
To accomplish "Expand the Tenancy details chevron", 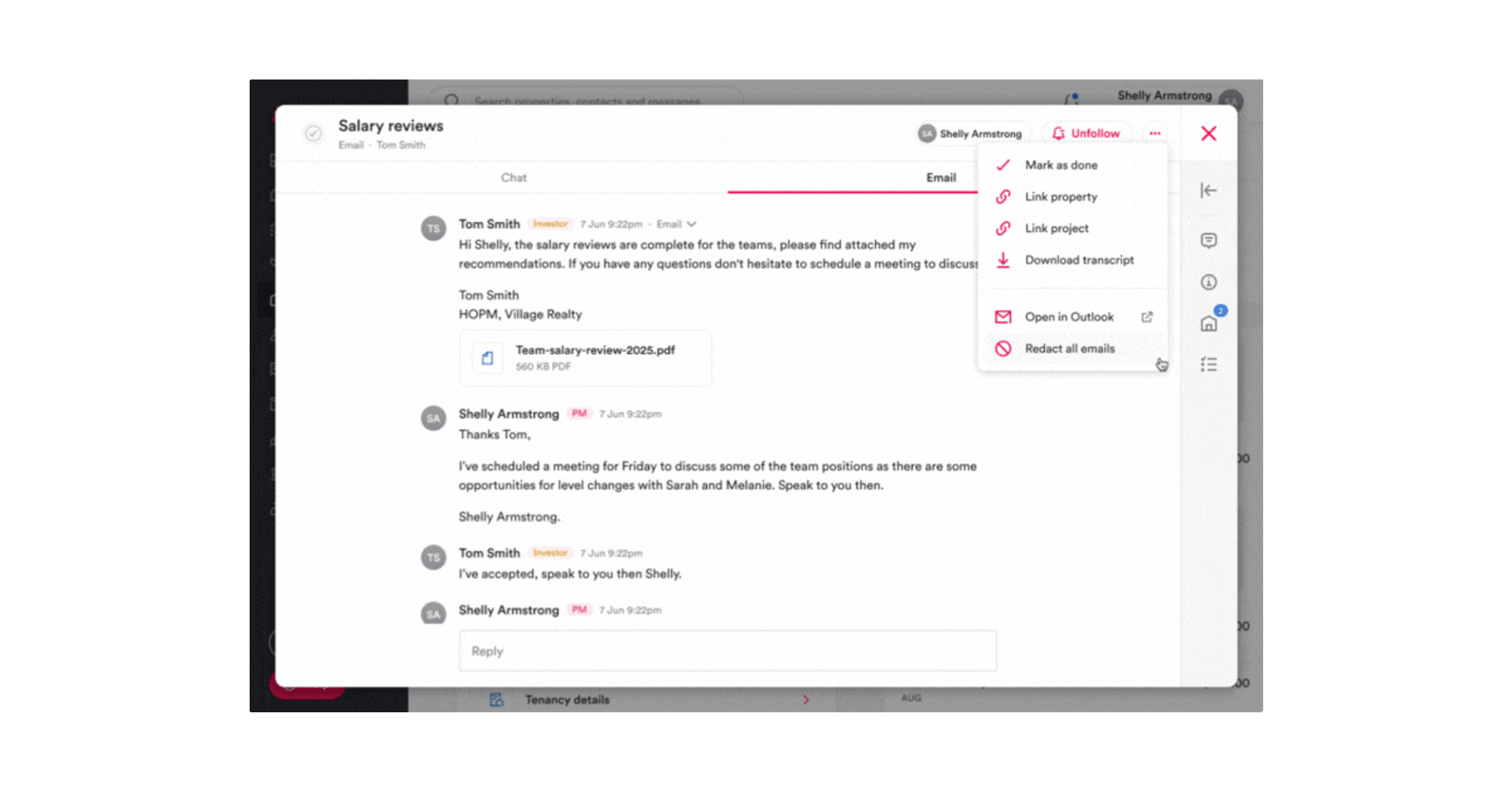I will coord(806,700).
